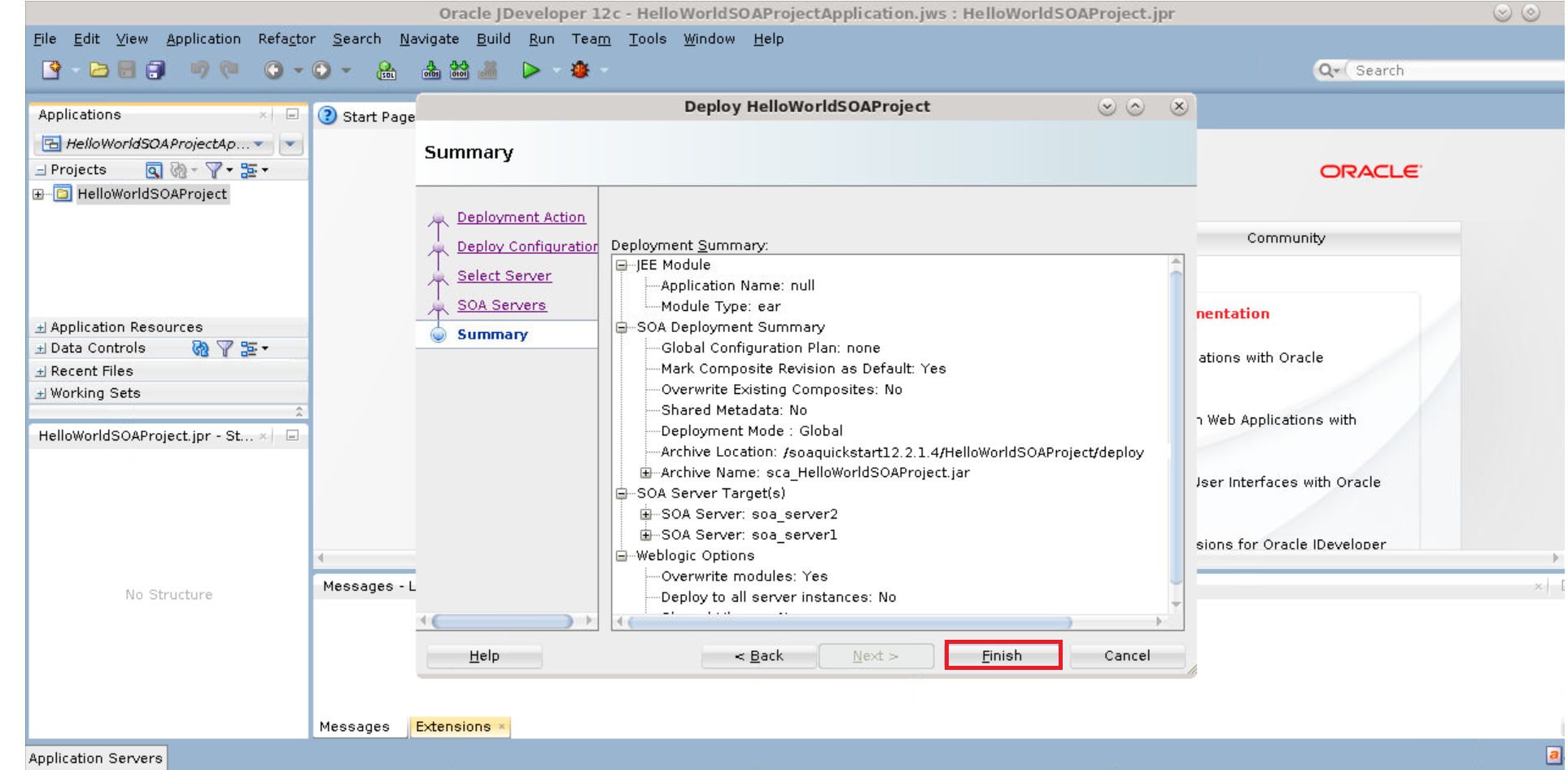Switch to the Extensions tab

pyautogui.click(x=458, y=726)
